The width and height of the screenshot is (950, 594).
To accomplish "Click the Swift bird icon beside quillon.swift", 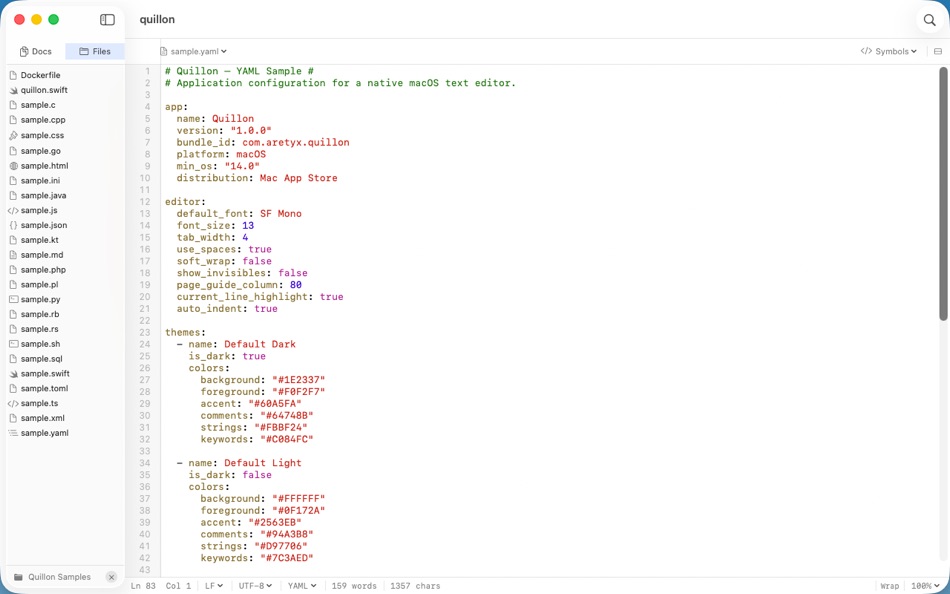I will 14,89.
